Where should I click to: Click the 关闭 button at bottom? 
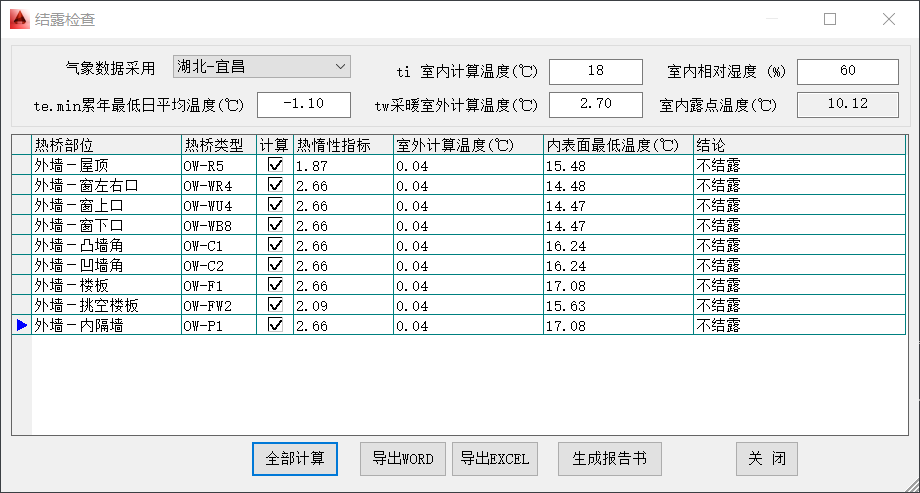767,459
